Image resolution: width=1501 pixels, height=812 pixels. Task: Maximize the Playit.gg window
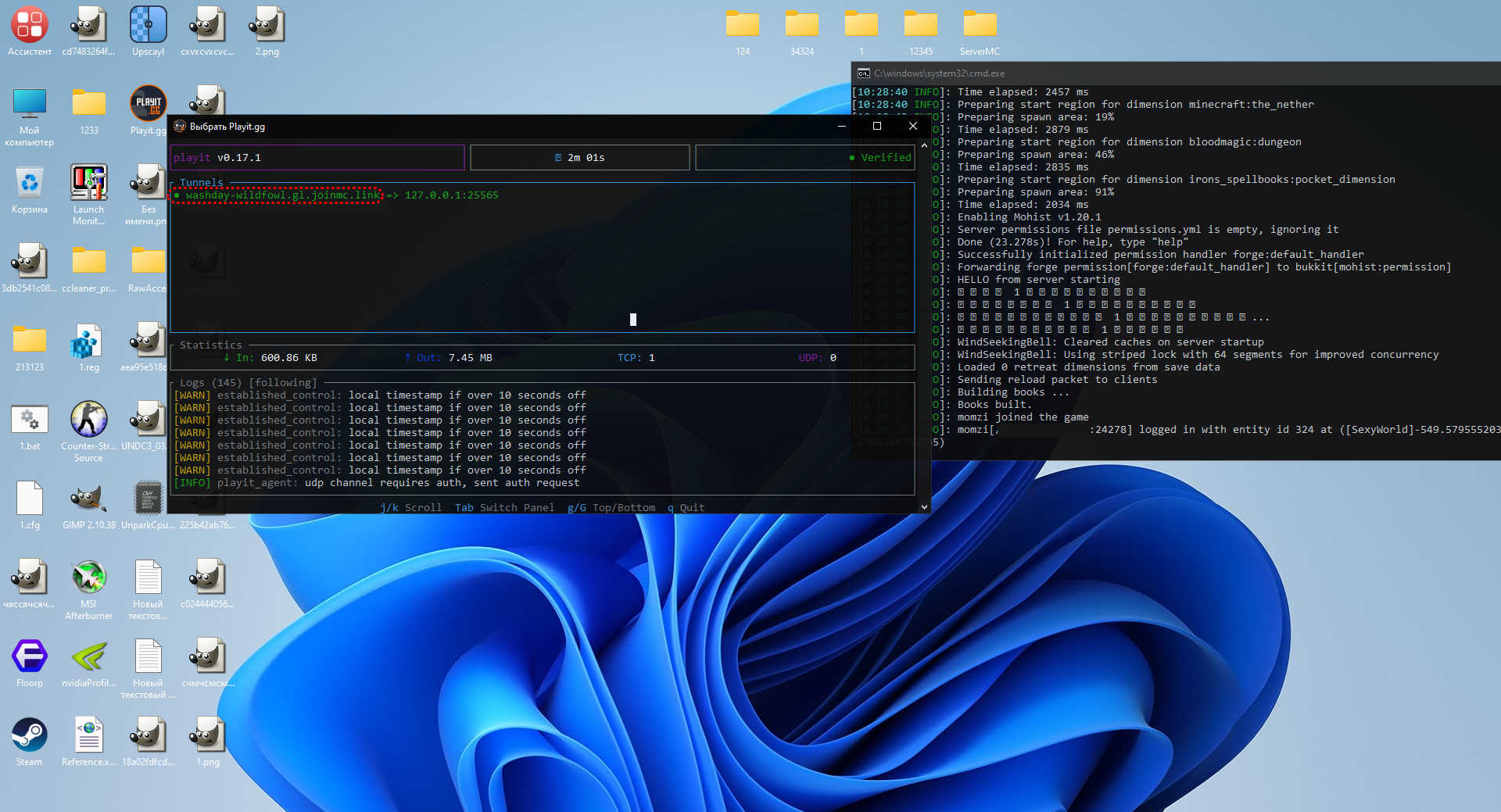pos(877,126)
